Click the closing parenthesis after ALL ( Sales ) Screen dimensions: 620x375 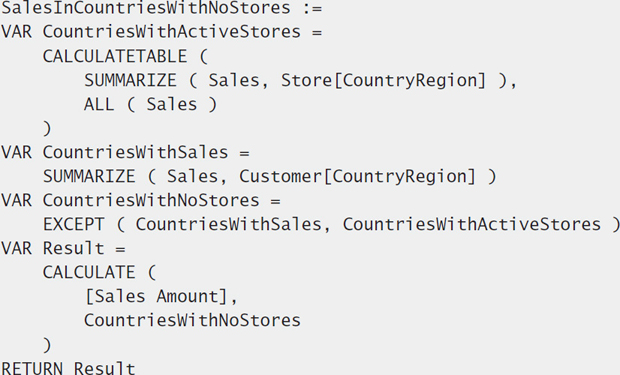[47, 129]
